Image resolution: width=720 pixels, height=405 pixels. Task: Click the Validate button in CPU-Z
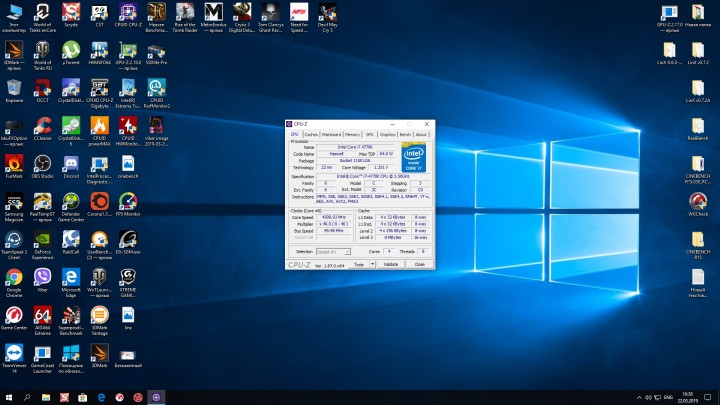pyautogui.click(x=391, y=264)
